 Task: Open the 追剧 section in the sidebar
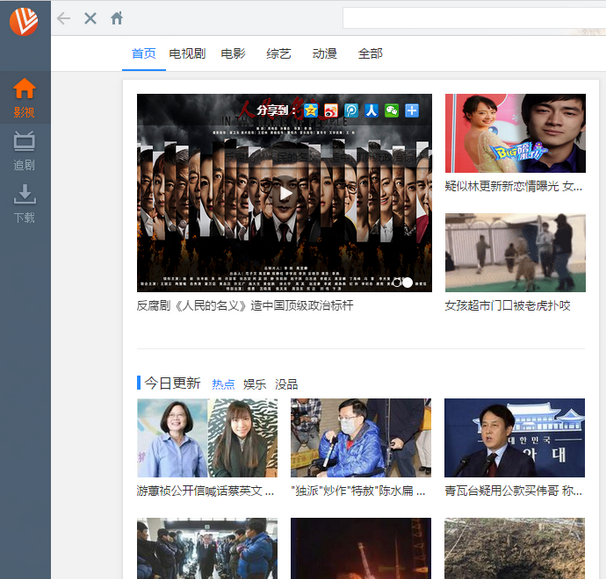pyautogui.click(x=24, y=150)
